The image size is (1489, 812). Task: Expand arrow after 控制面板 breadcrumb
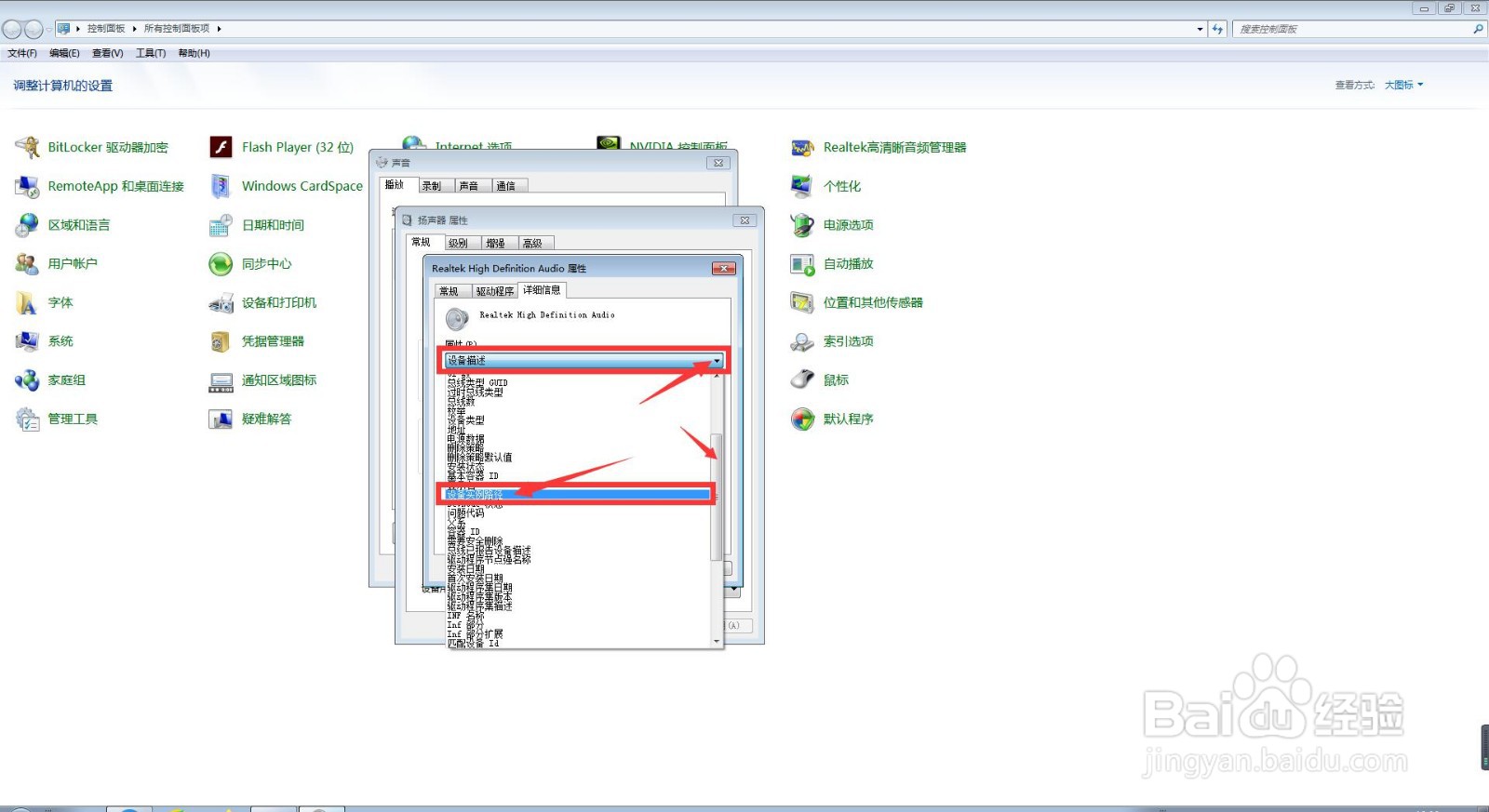click(135, 29)
